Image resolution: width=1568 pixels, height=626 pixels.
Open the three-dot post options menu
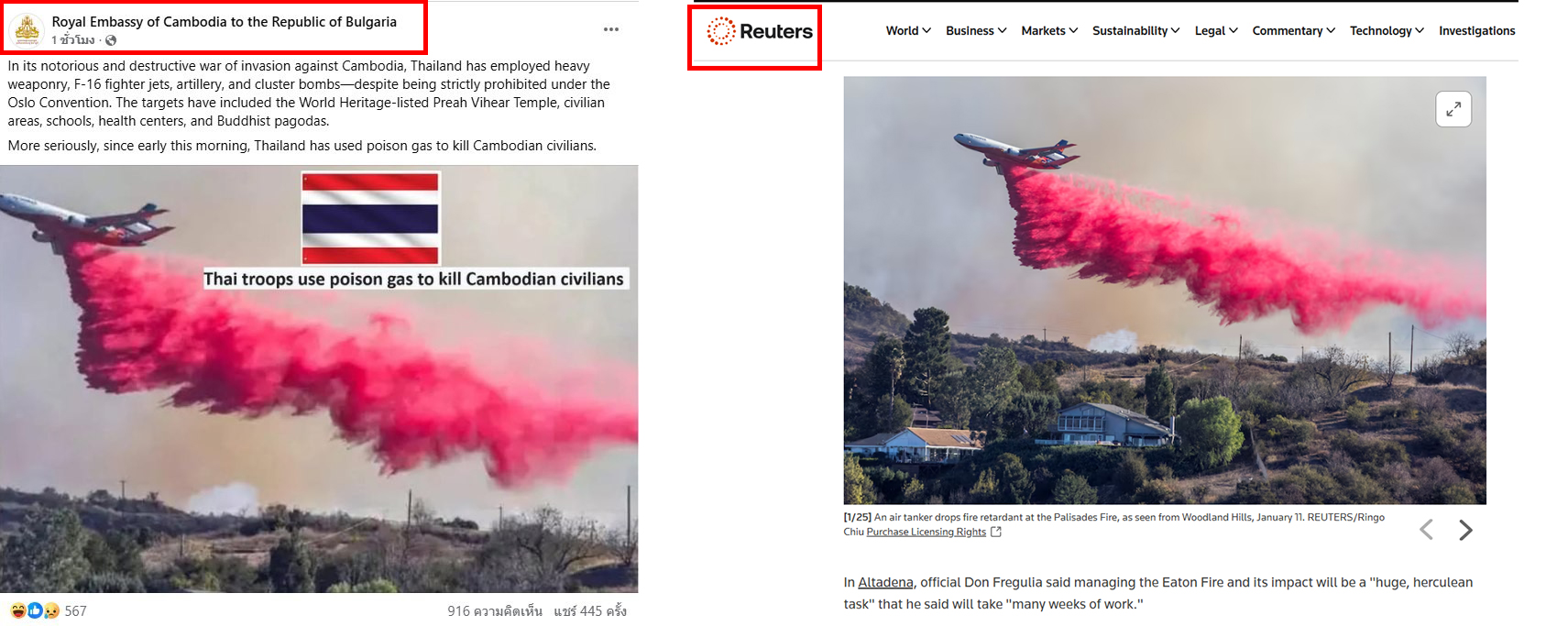611,29
